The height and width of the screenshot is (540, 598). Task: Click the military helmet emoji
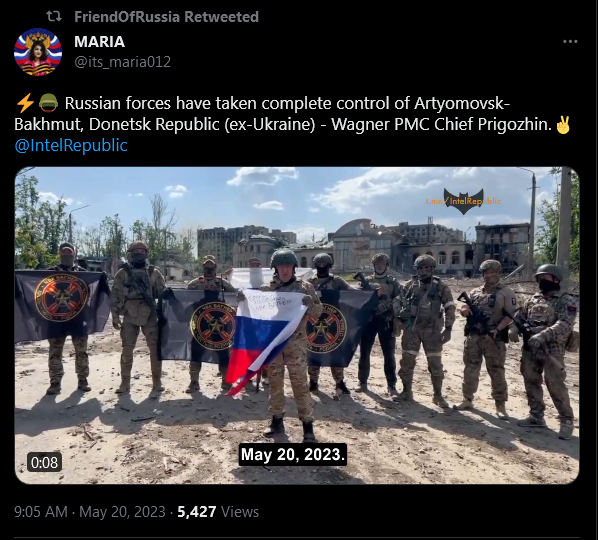pos(48,103)
